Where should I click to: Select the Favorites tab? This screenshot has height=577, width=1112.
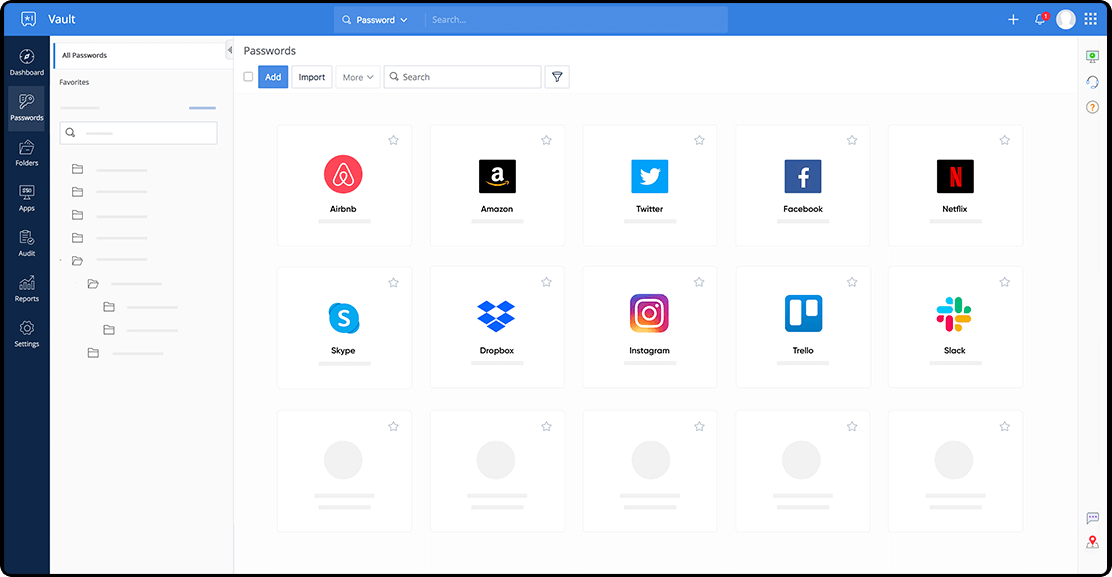(x=74, y=82)
